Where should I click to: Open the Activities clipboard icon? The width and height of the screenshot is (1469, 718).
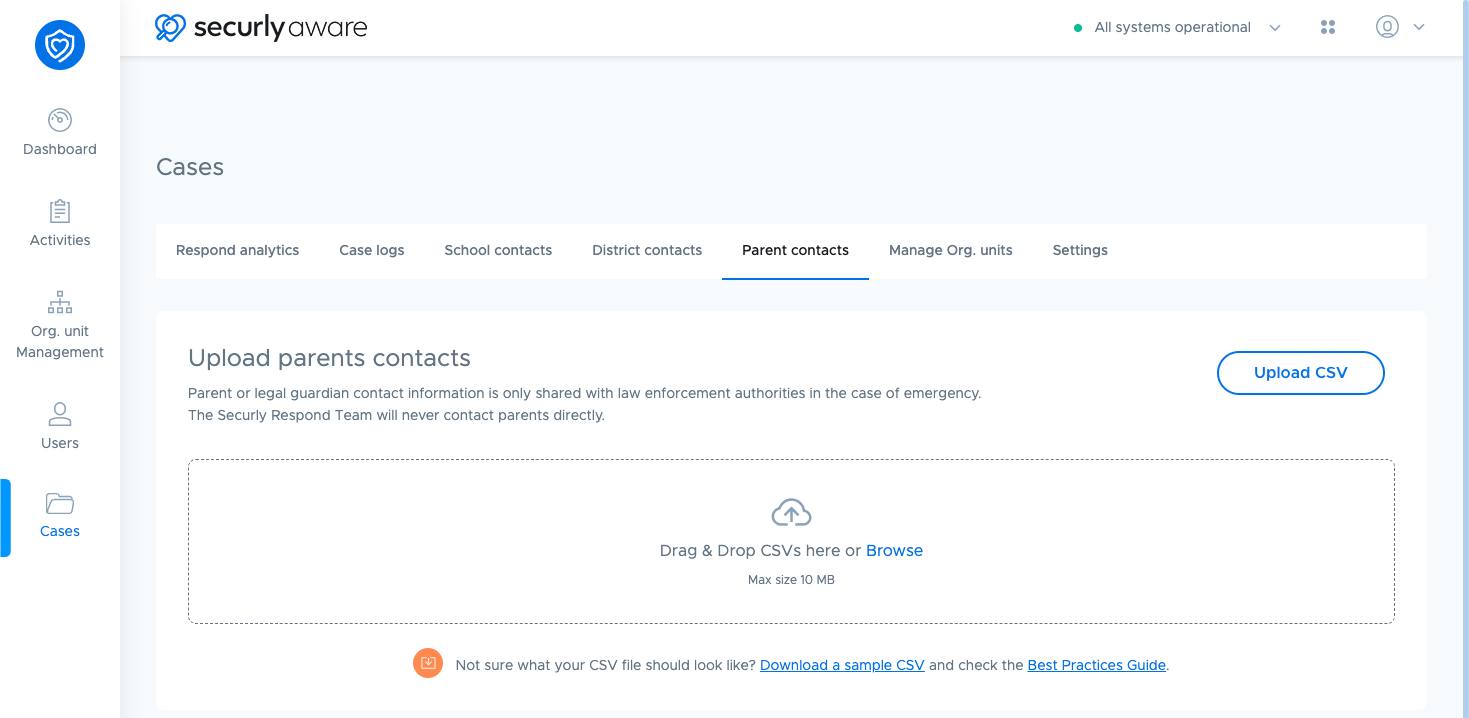[x=60, y=211]
